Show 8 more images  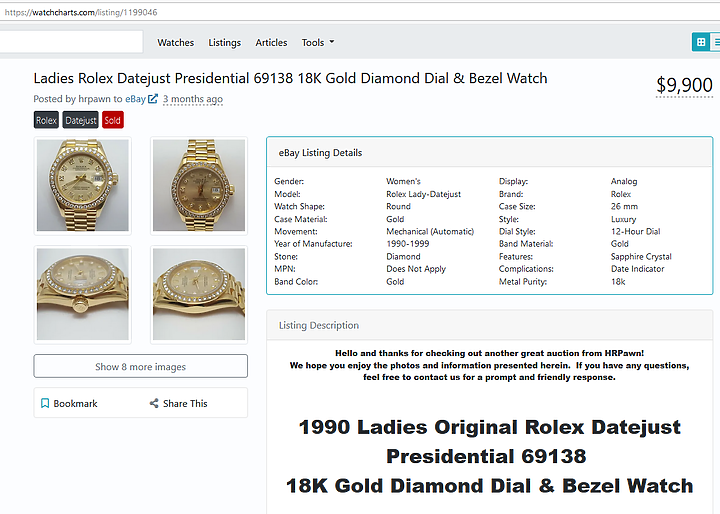(141, 366)
